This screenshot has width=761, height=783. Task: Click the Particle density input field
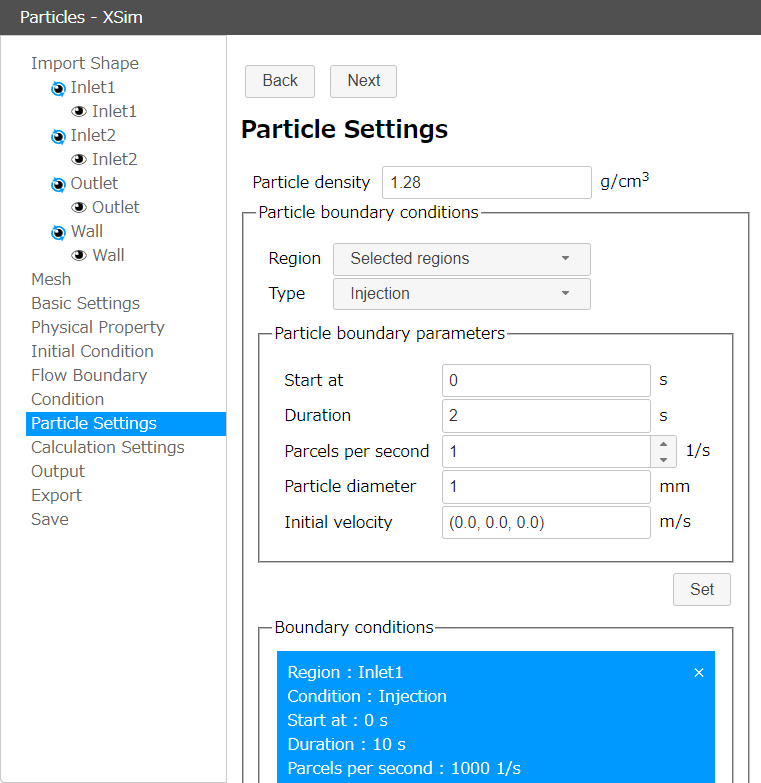click(487, 182)
